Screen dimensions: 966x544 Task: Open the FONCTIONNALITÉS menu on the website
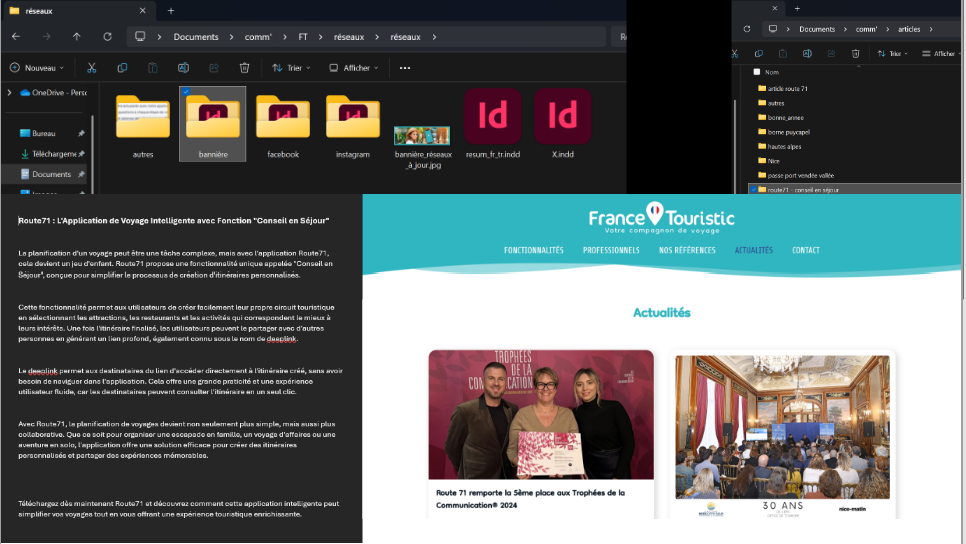pos(534,250)
